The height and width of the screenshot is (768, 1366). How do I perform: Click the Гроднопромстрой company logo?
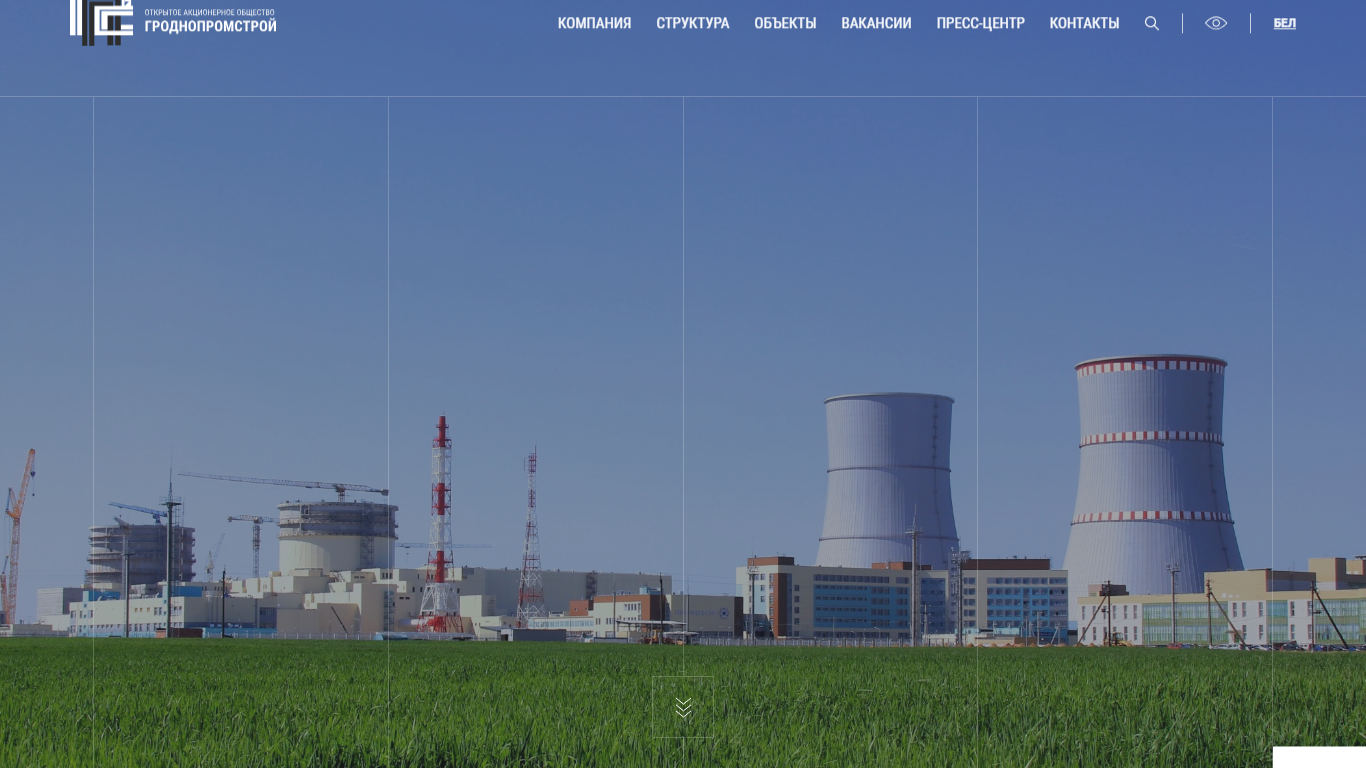(173, 22)
